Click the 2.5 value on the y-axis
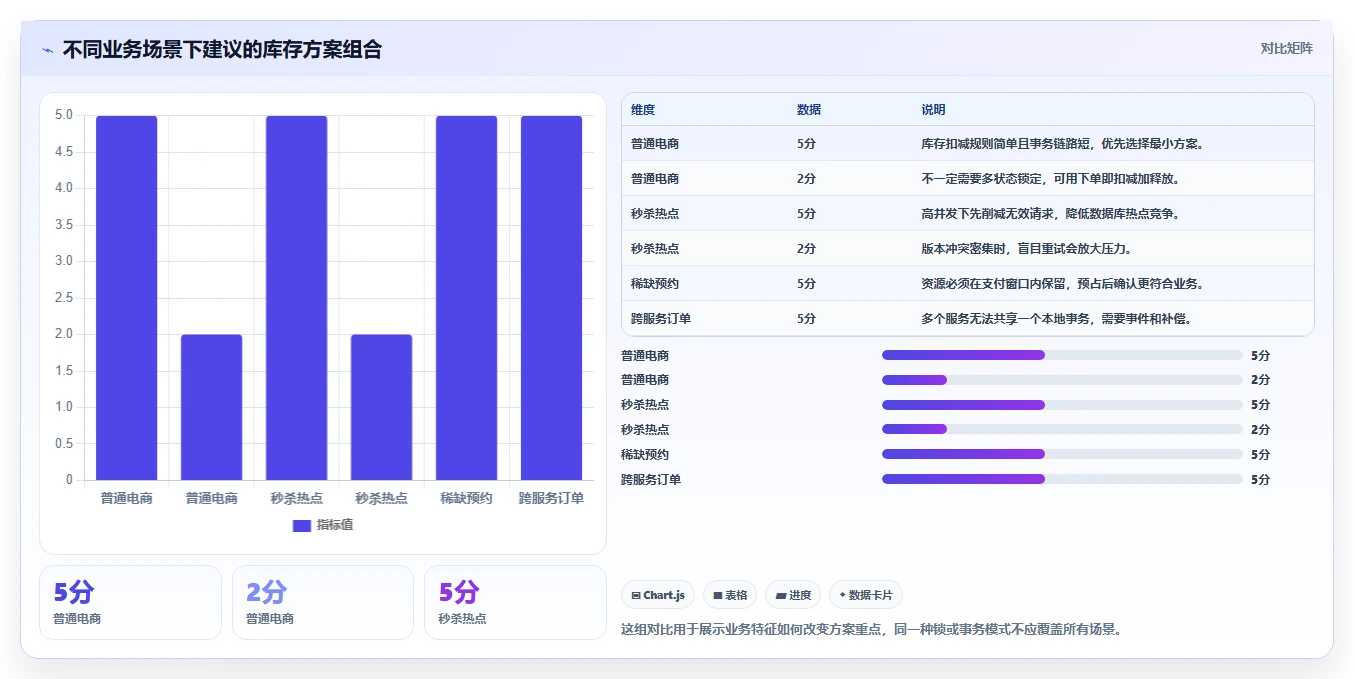The image size is (1354, 679). tap(64, 297)
